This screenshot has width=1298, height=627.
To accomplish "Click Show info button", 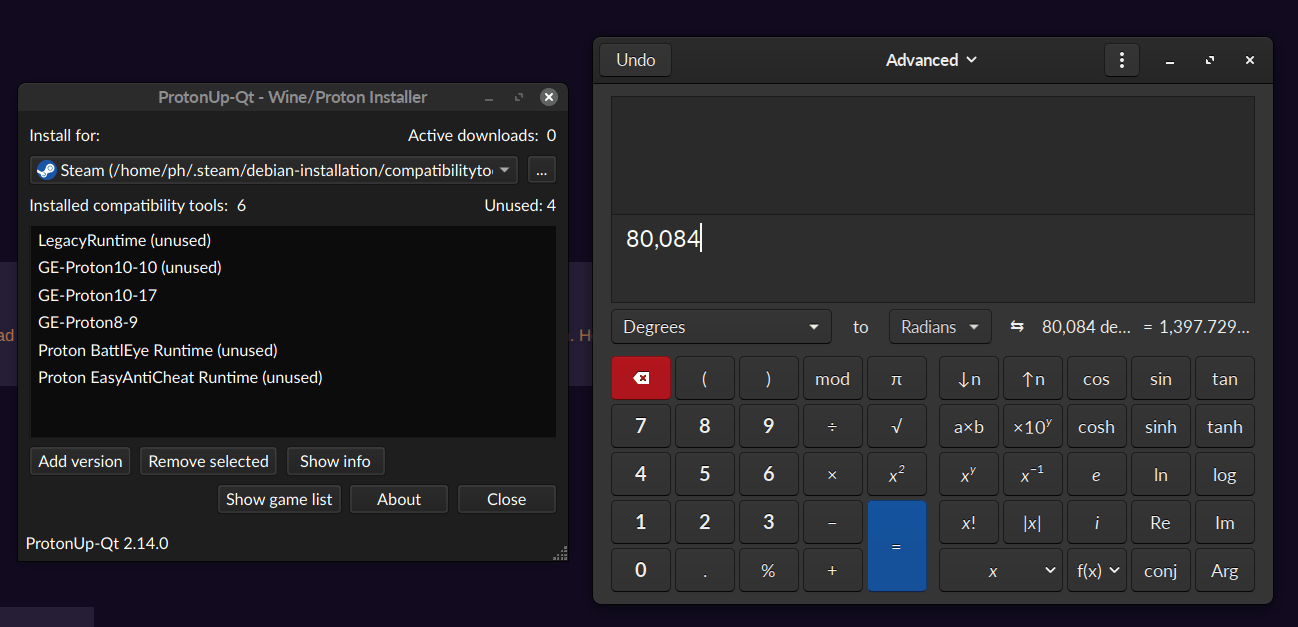I will 335,461.
